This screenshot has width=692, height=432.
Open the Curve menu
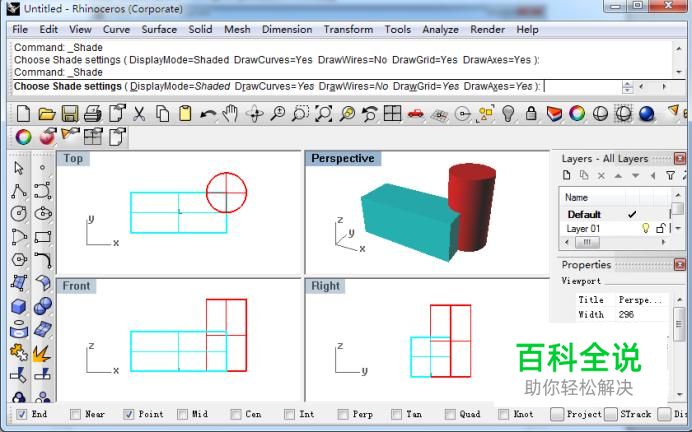tap(116, 29)
